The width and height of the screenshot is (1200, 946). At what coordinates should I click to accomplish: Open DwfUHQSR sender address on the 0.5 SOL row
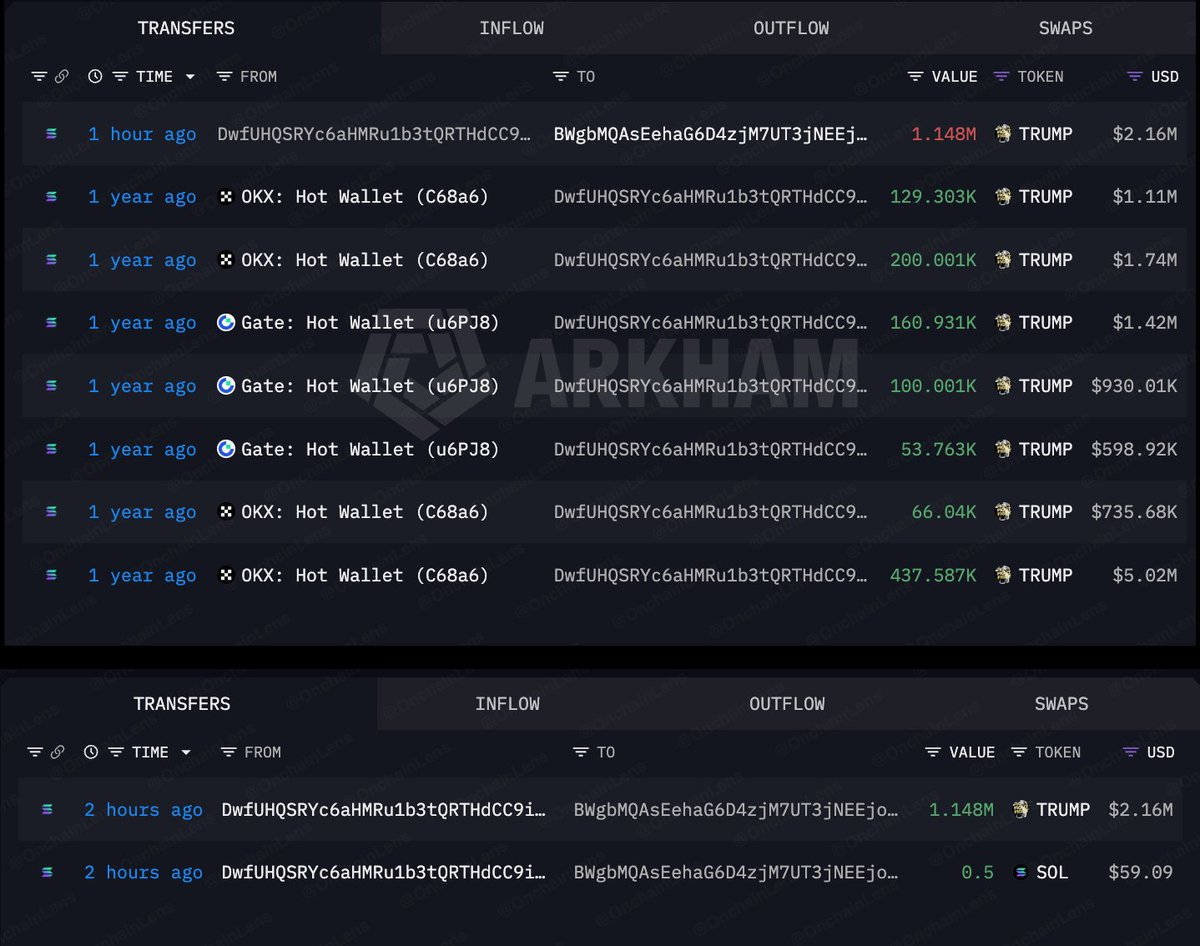click(384, 873)
